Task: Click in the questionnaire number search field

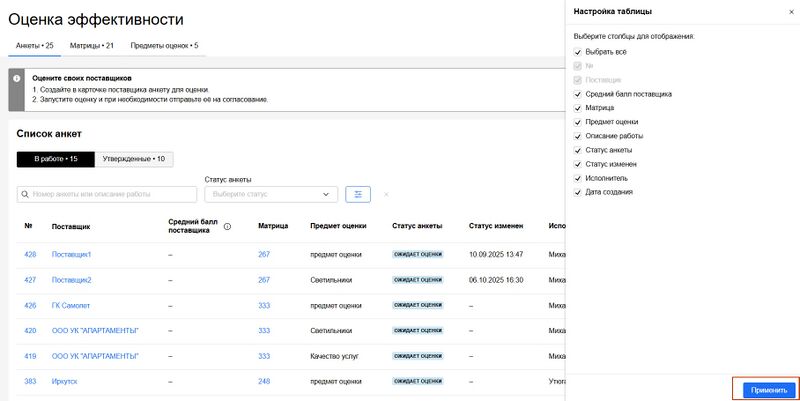Action: [112, 194]
